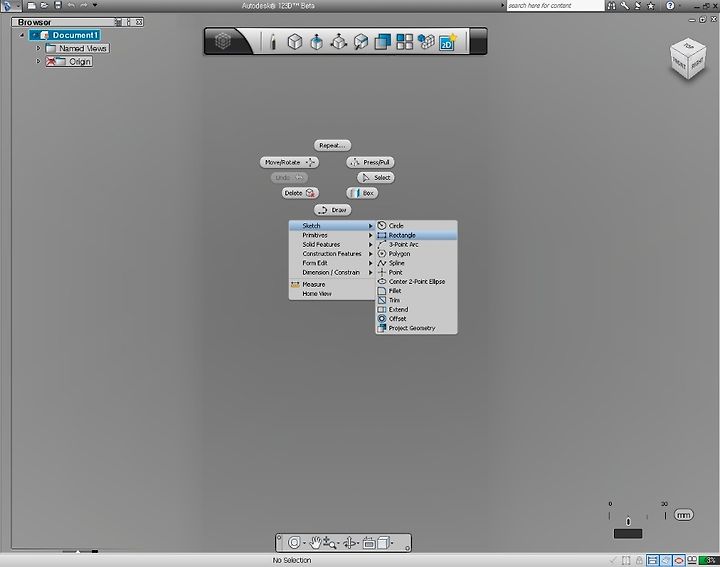Click the Select marking menu button
The image size is (720, 567).
click(376, 178)
